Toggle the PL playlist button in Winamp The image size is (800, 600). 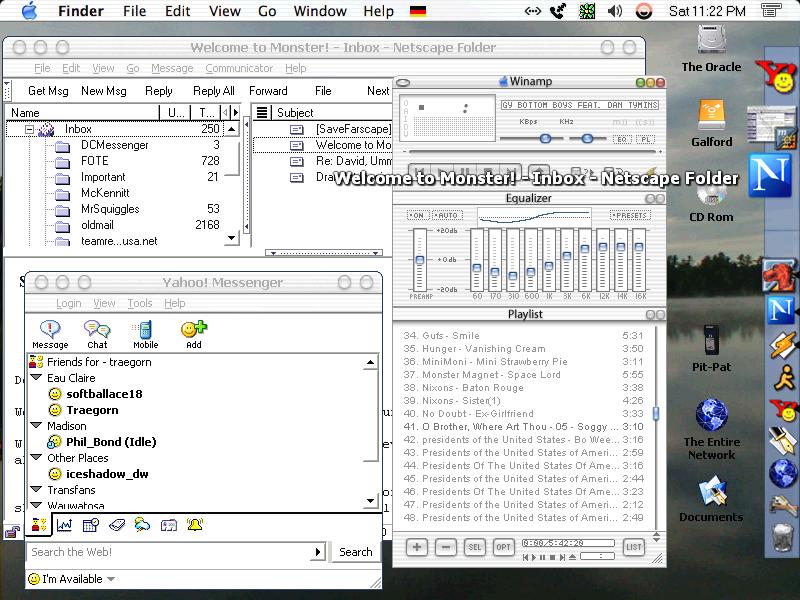[x=645, y=139]
